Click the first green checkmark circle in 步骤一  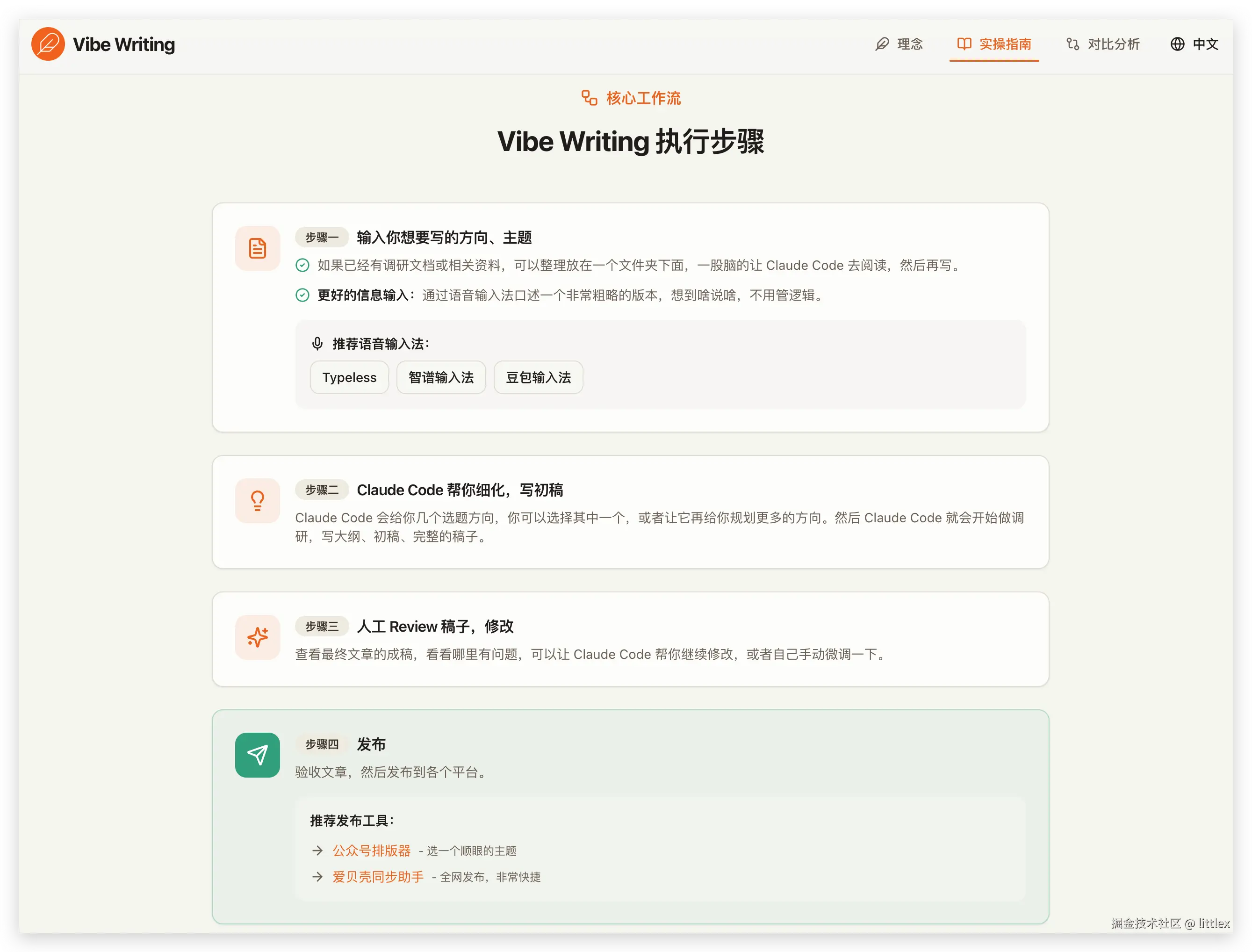click(302, 265)
